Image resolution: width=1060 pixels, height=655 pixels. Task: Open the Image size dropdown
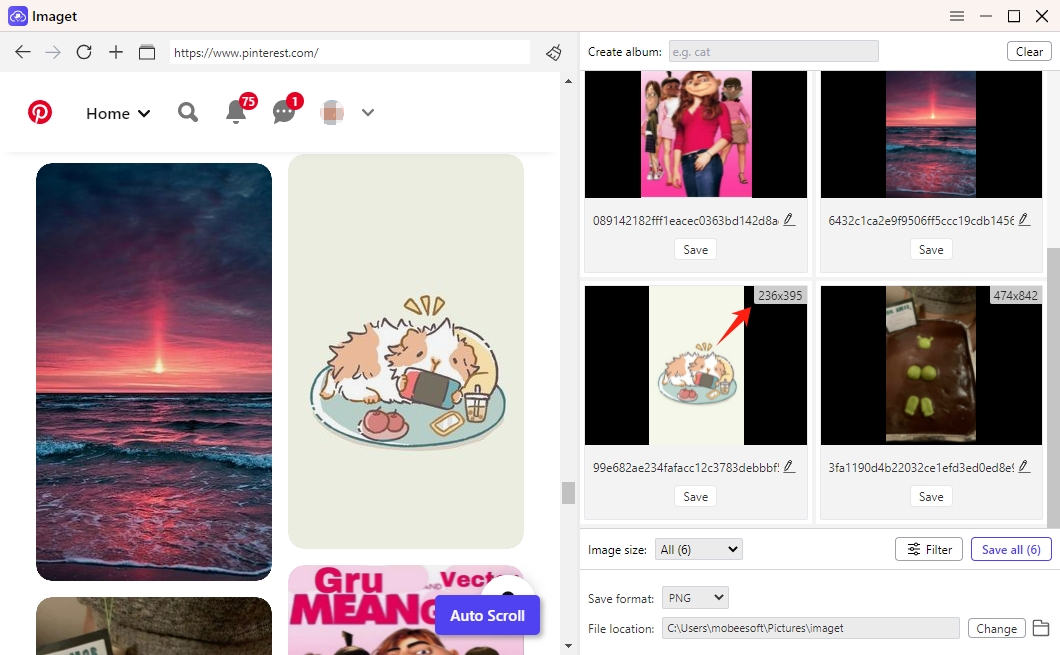pyautogui.click(x=699, y=549)
